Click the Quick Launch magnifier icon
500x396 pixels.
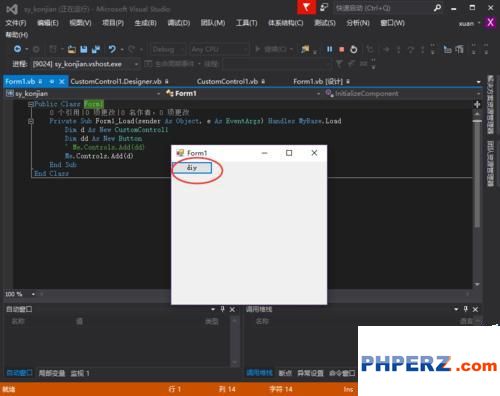coord(437,8)
